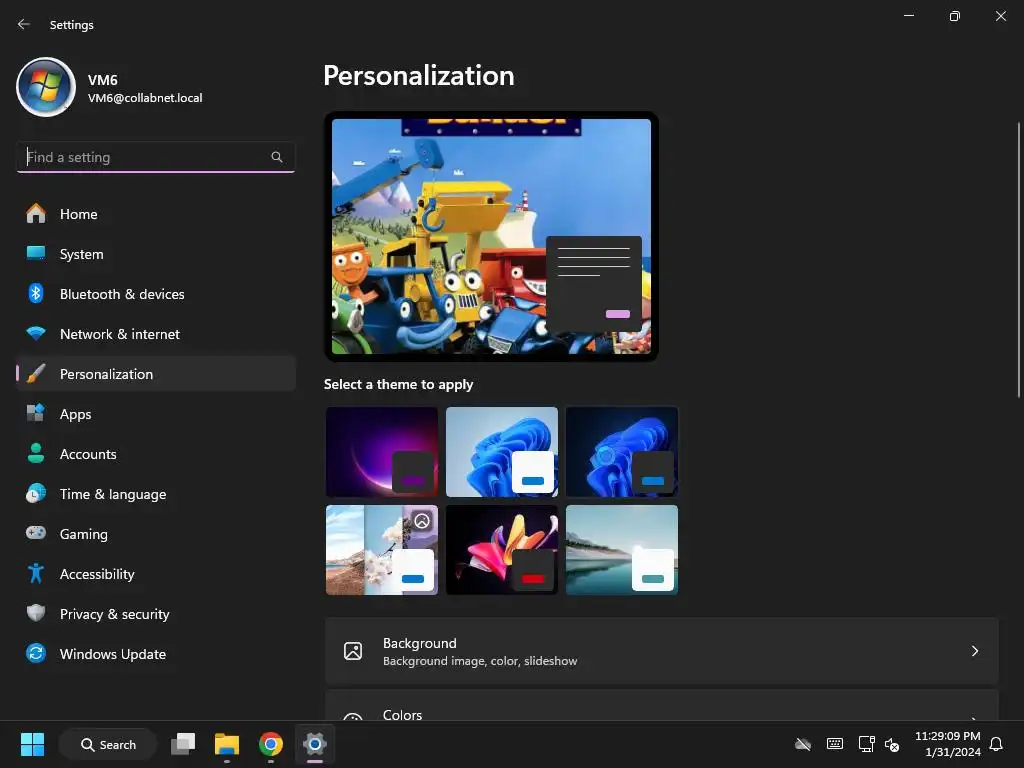This screenshot has height=768, width=1024.
Task: Click the Background picture icon
Action: click(x=353, y=651)
